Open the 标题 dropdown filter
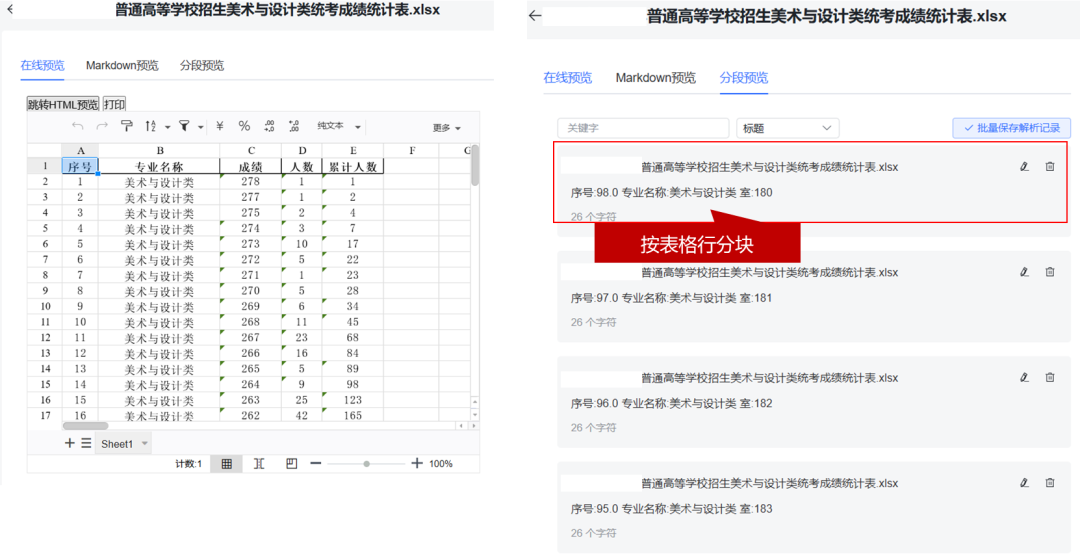 click(x=787, y=128)
